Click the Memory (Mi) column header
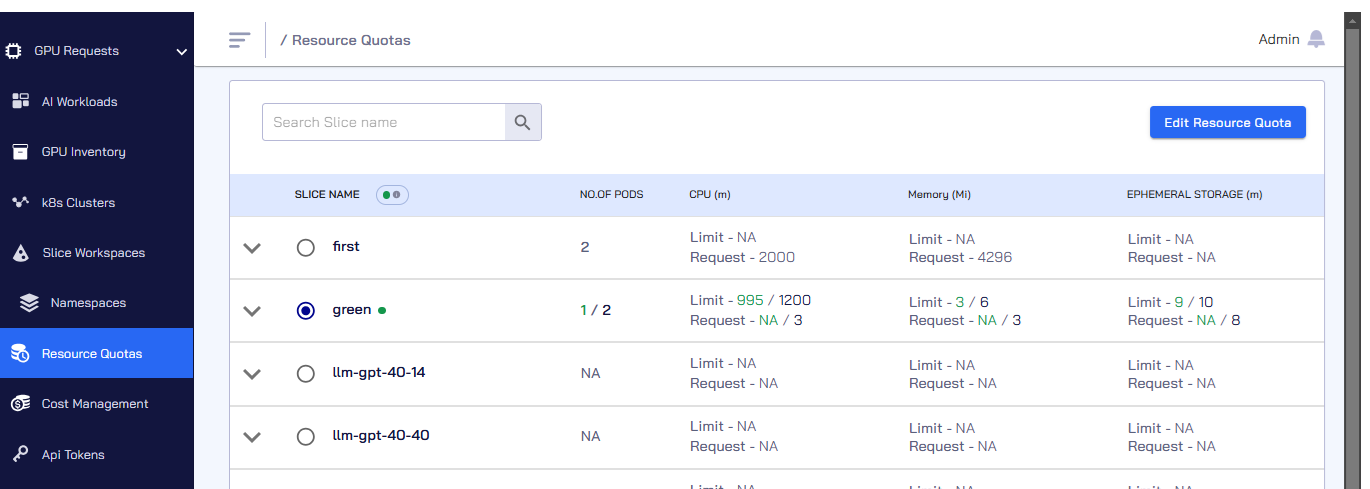Screen dimensions: 1370x489 939,195
